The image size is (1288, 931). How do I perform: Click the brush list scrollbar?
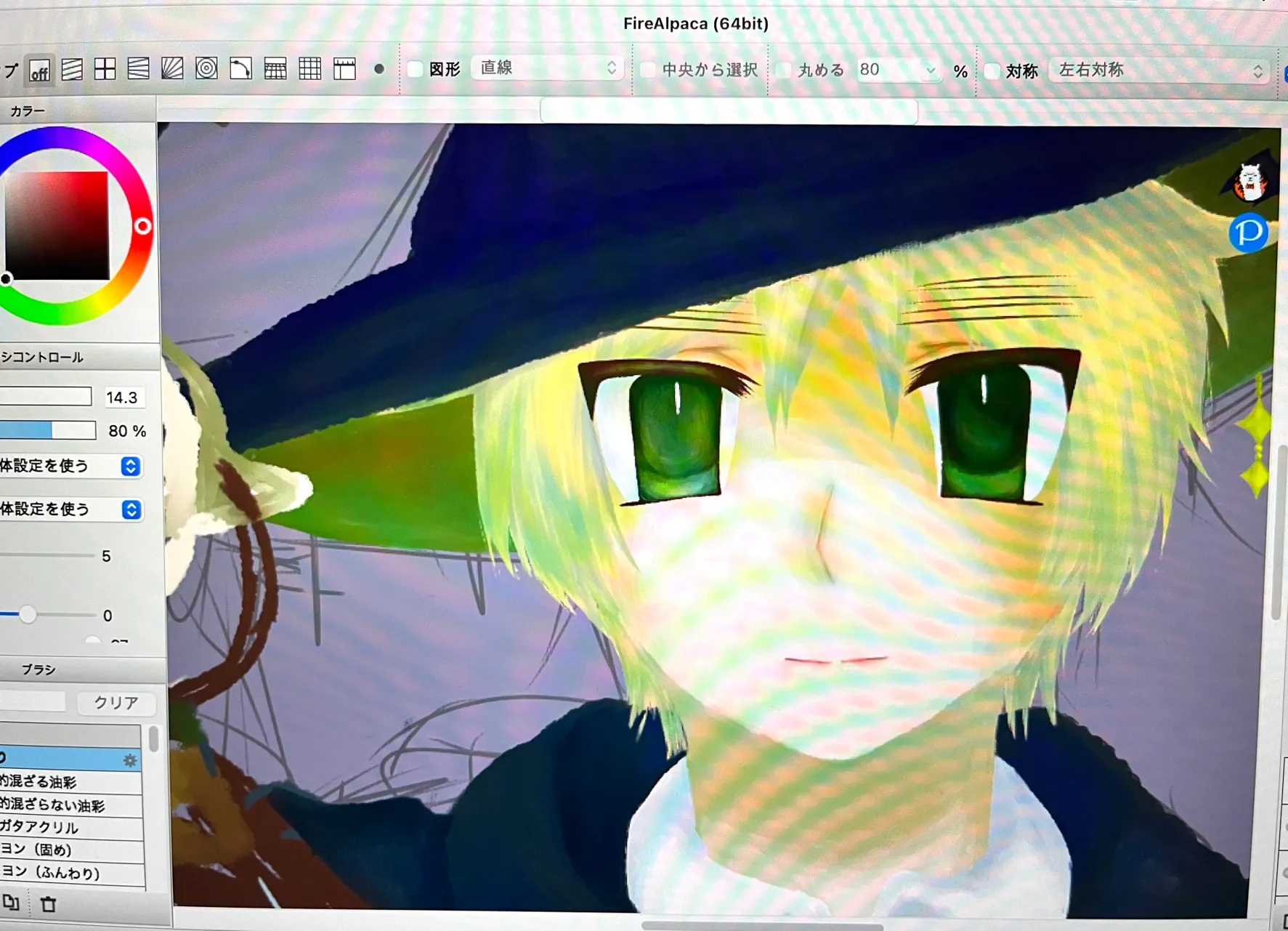pos(153,738)
